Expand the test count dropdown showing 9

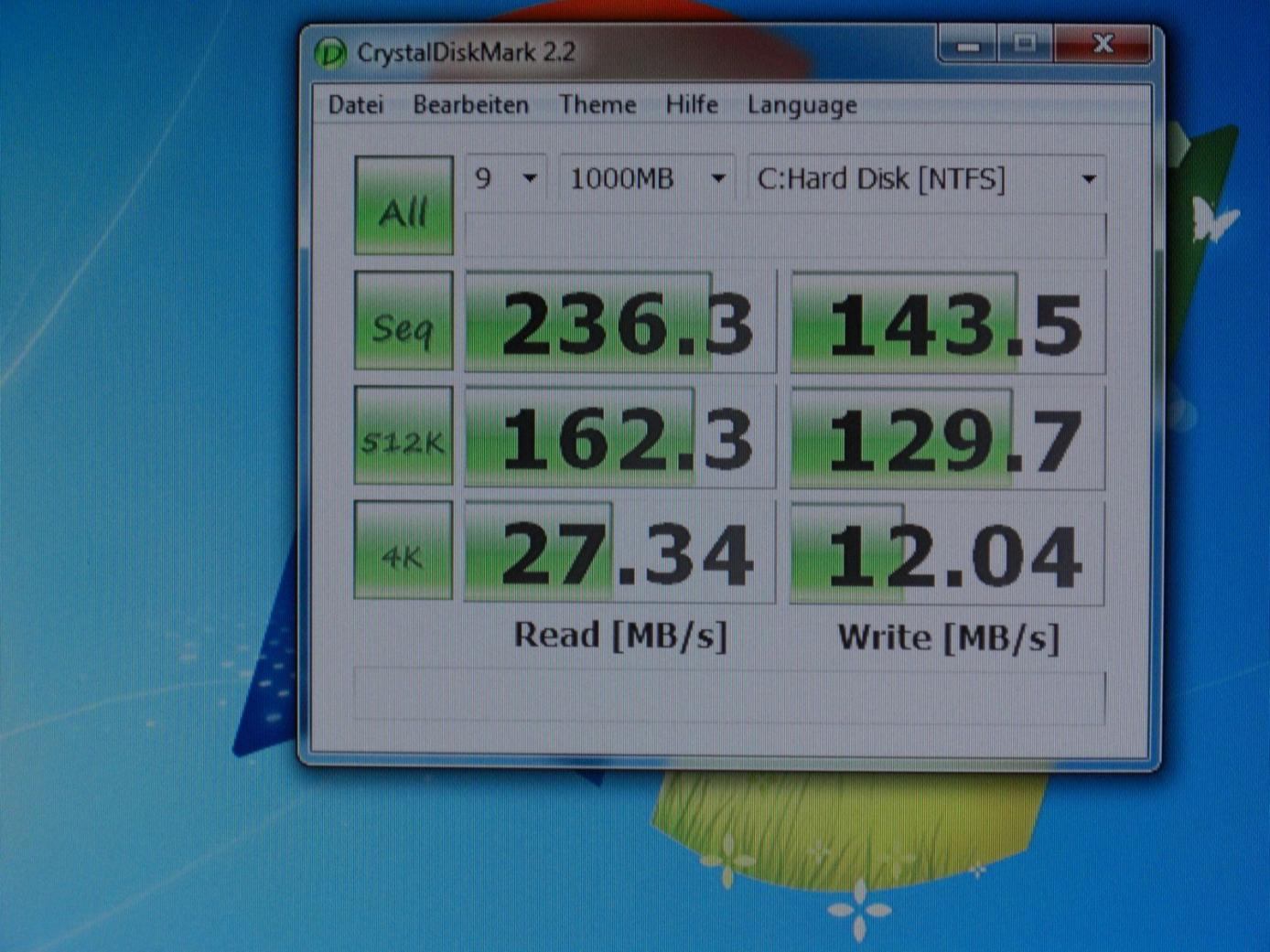(x=506, y=177)
